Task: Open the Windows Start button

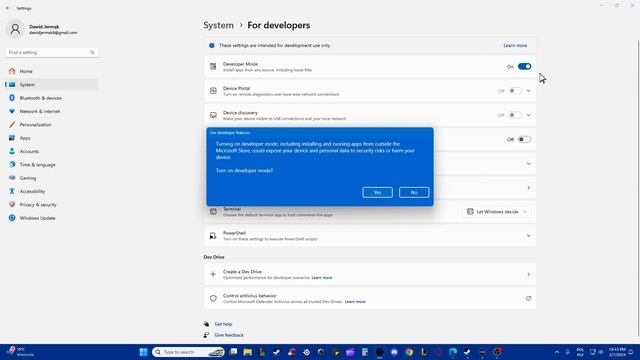Action: [x=143, y=352]
